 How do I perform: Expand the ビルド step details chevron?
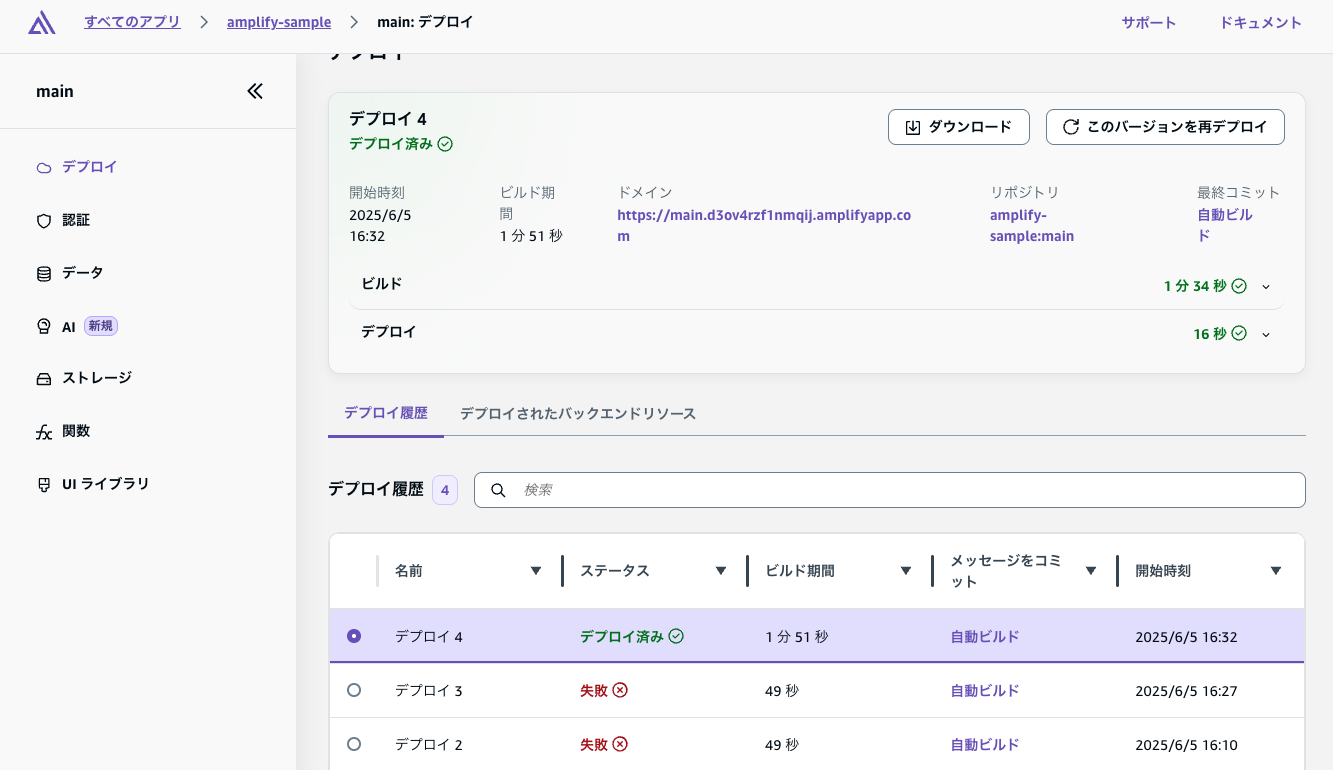tap(1266, 287)
